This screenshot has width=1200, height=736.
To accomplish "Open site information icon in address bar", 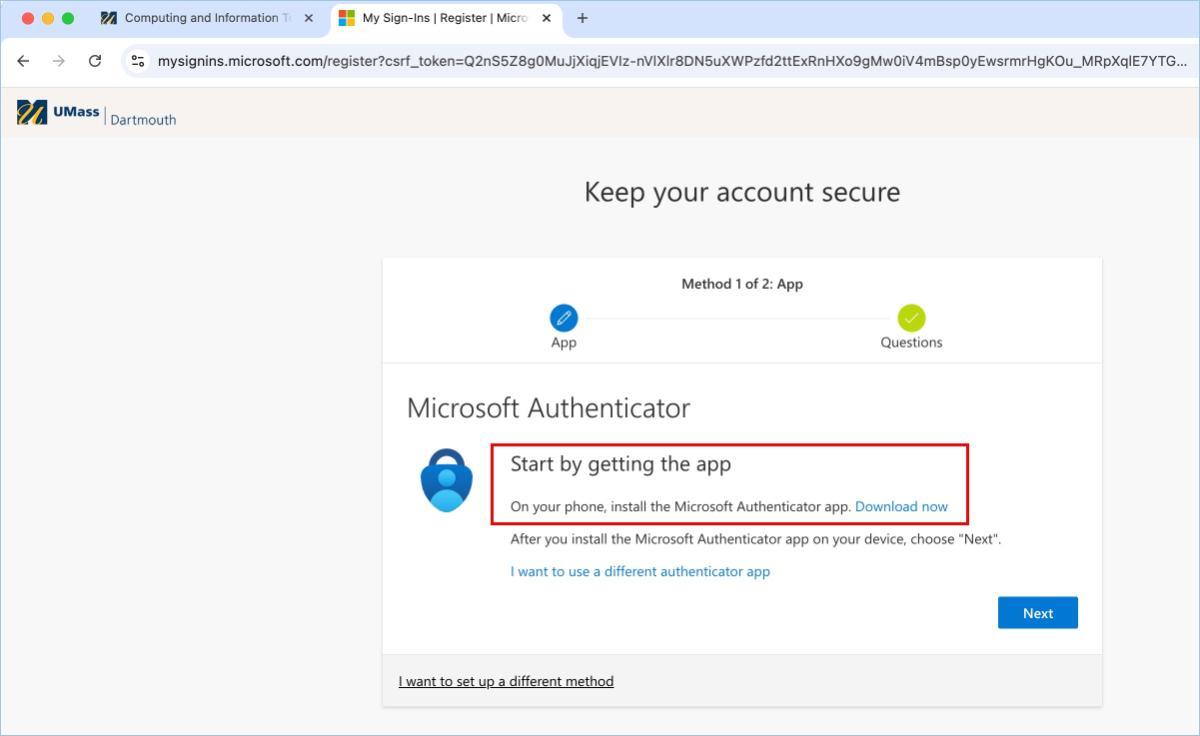I will pos(138,61).
